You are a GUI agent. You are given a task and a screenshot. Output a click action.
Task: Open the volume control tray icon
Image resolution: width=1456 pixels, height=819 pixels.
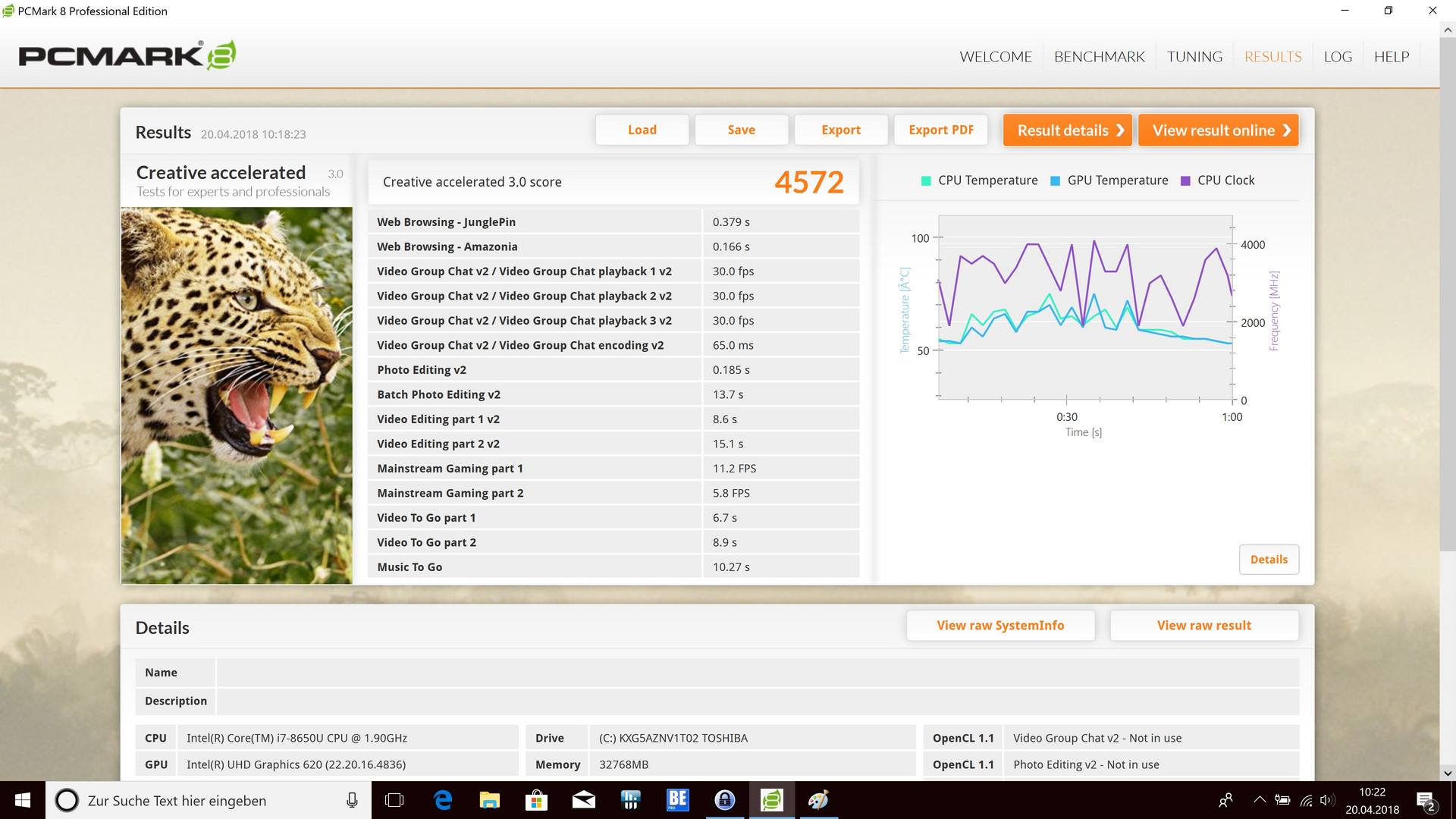[1327, 800]
